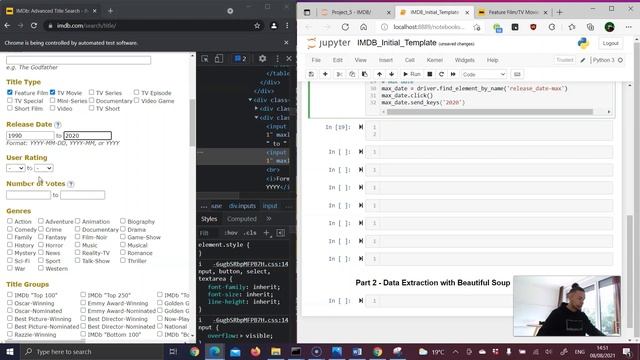Click the minimum Number of Votes field
Screen dimensions: 640x360
28,195
